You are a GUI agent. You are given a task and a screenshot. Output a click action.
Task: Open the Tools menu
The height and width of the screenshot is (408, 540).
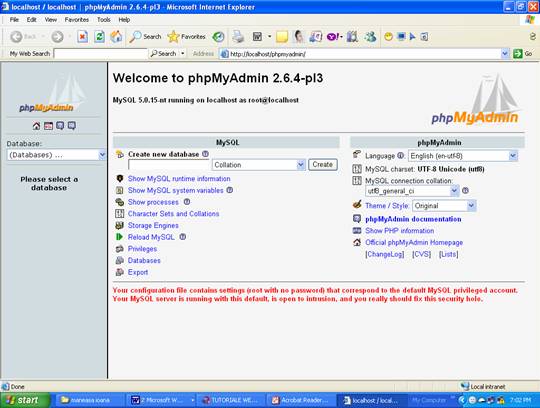[104, 20]
